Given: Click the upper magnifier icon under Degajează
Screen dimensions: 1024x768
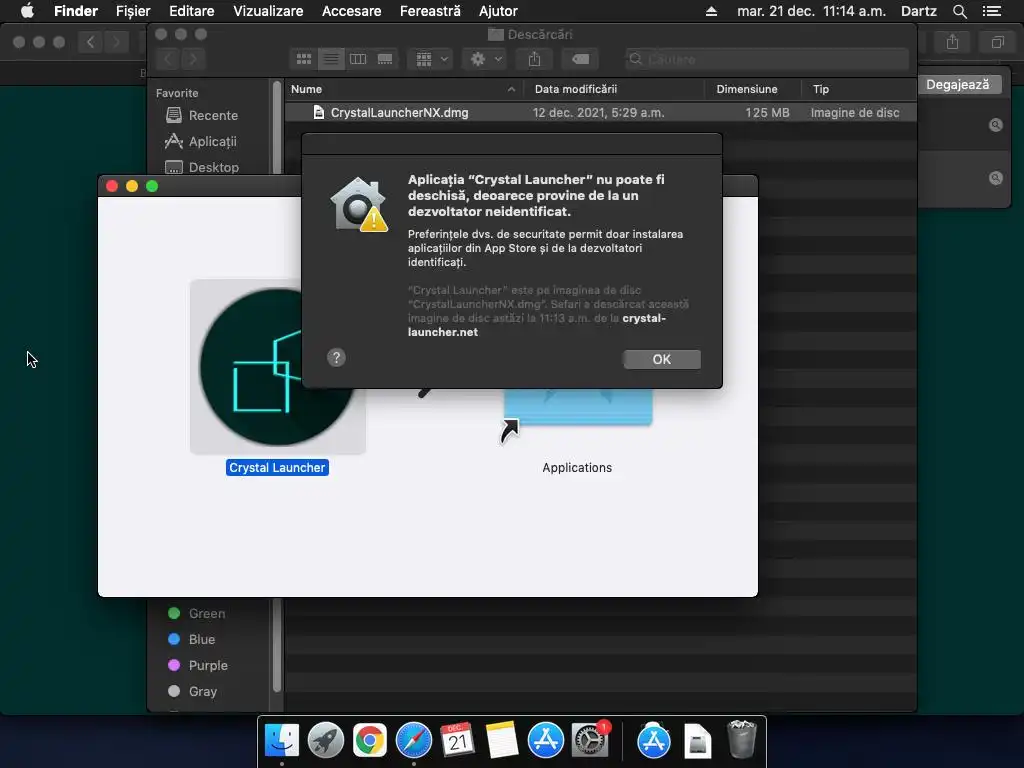Looking at the screenshot, I should [x=995, y=125].
